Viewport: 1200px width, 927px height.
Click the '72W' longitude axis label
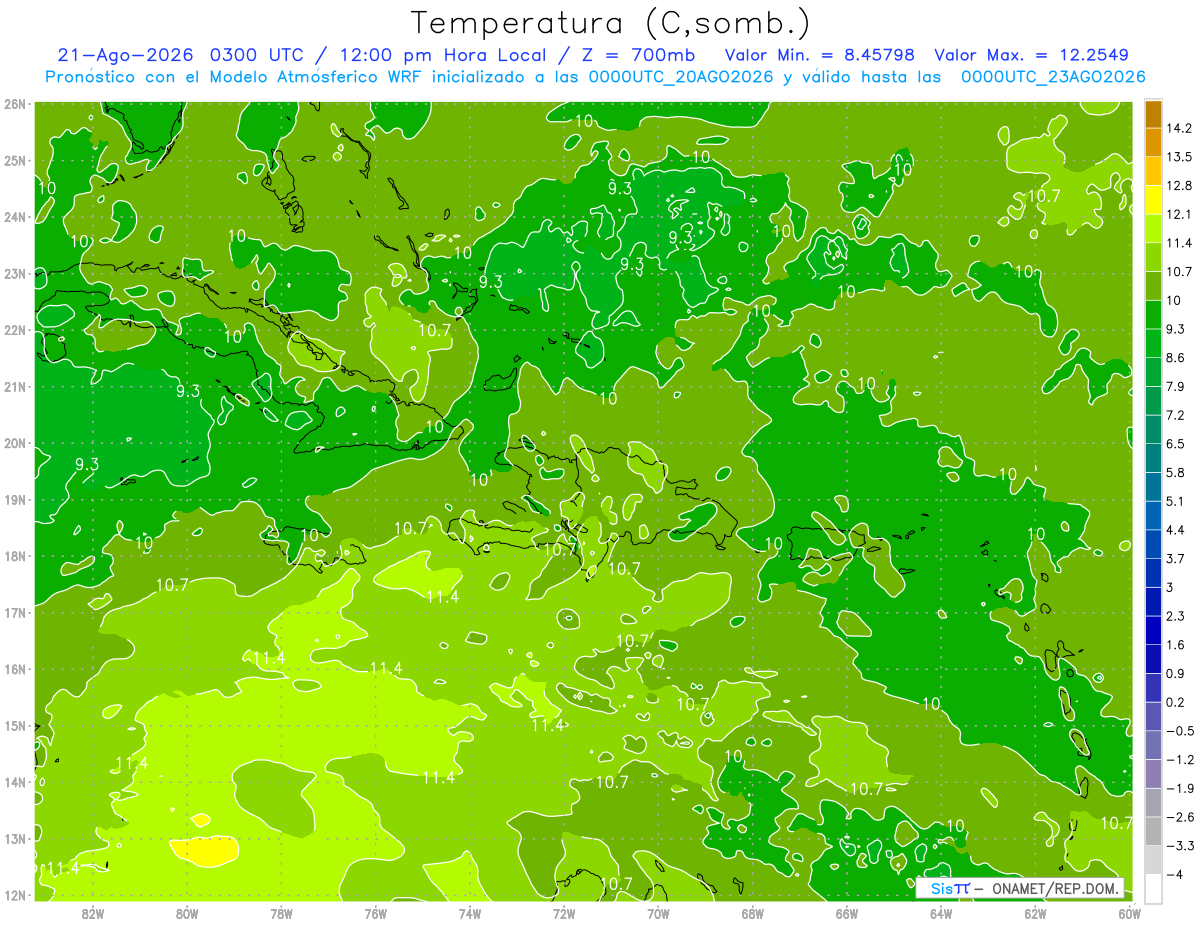[564, 913]
